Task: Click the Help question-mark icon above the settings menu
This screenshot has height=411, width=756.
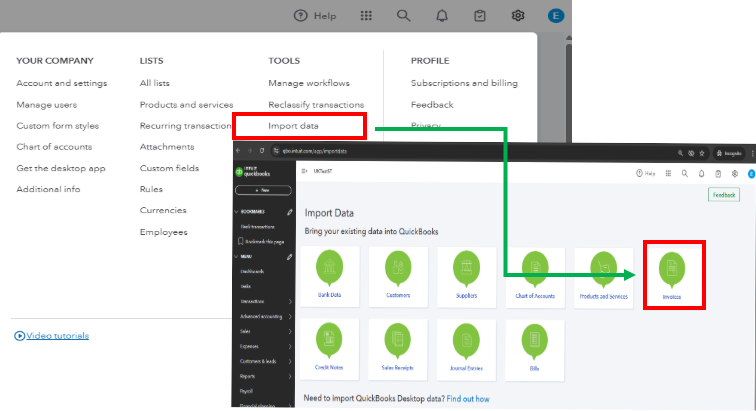Action: coord(300,16)
